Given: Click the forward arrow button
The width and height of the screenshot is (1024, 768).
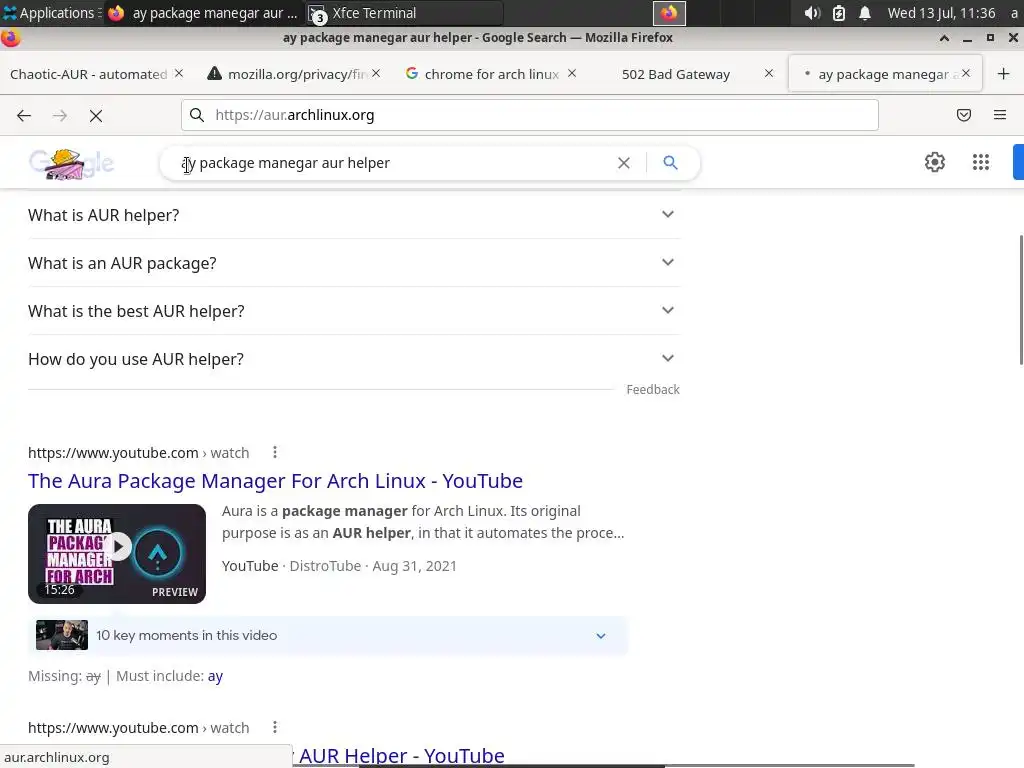Looking at the screenshot, I should [x=60, y=116].
